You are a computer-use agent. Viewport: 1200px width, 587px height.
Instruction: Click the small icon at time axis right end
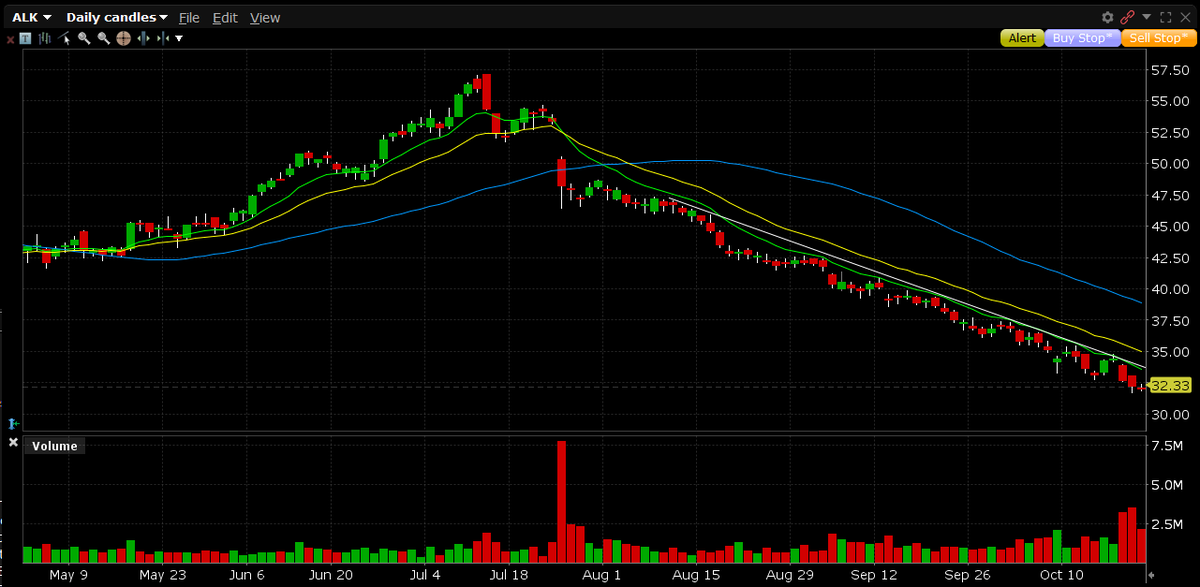pyautogui.click(x=1150, y=574)
